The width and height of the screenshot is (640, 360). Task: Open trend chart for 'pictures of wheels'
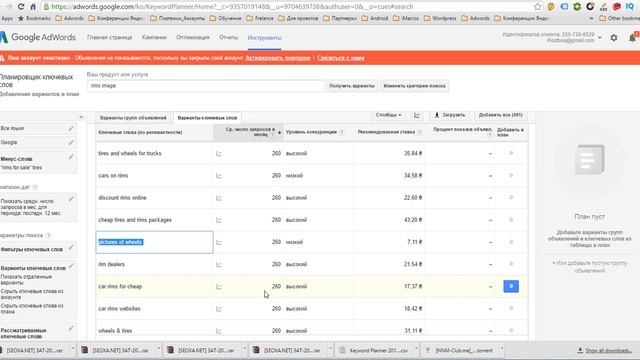219,242
